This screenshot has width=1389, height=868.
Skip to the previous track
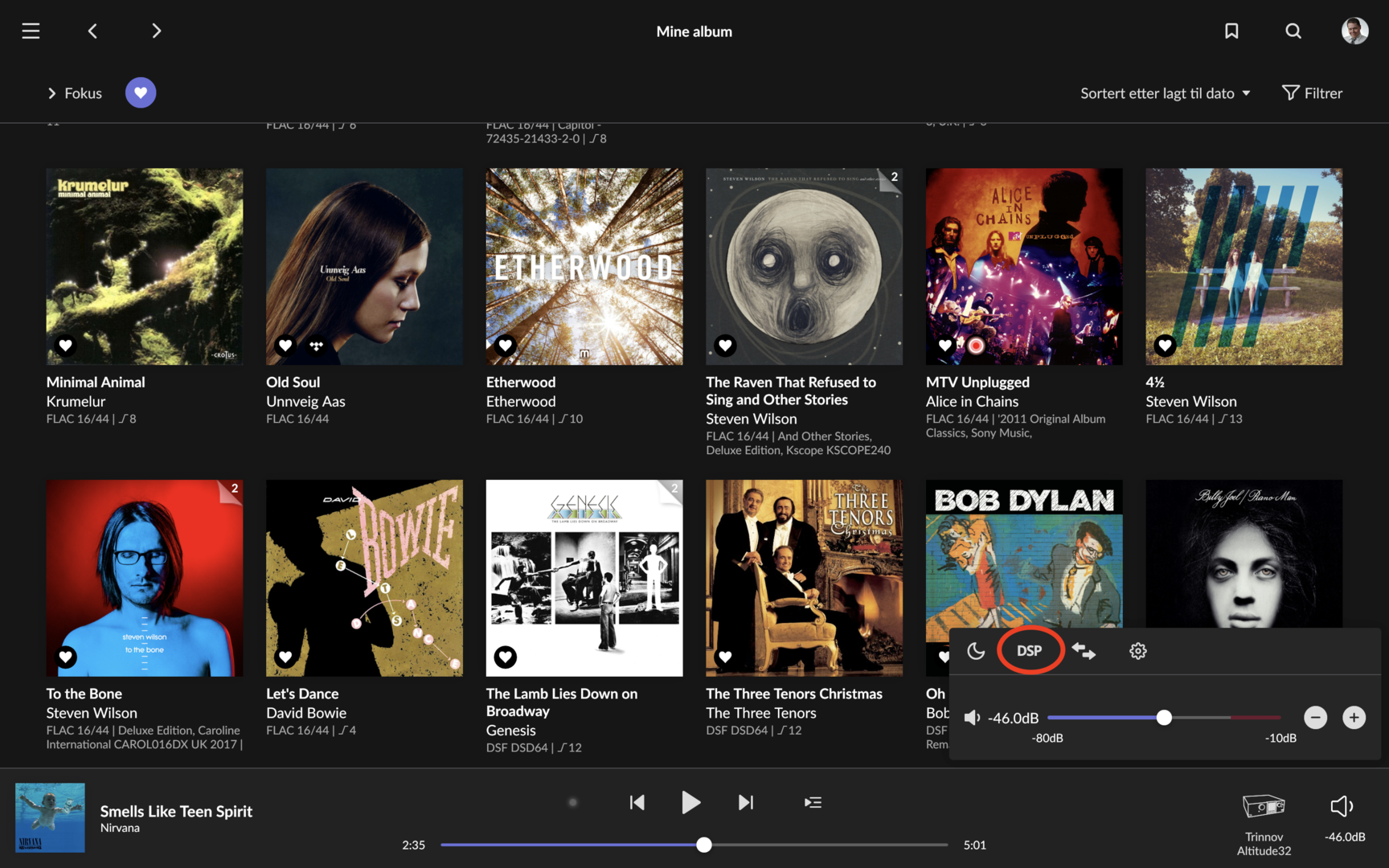(637, 802)
